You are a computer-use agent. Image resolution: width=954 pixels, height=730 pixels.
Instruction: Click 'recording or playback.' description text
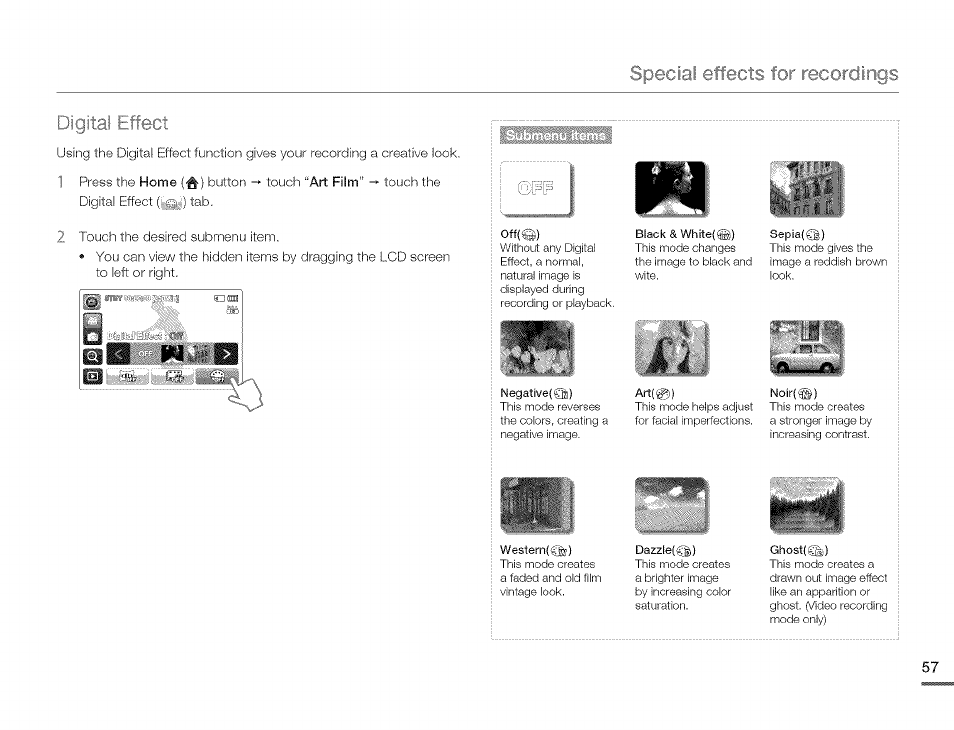[557, 303]
